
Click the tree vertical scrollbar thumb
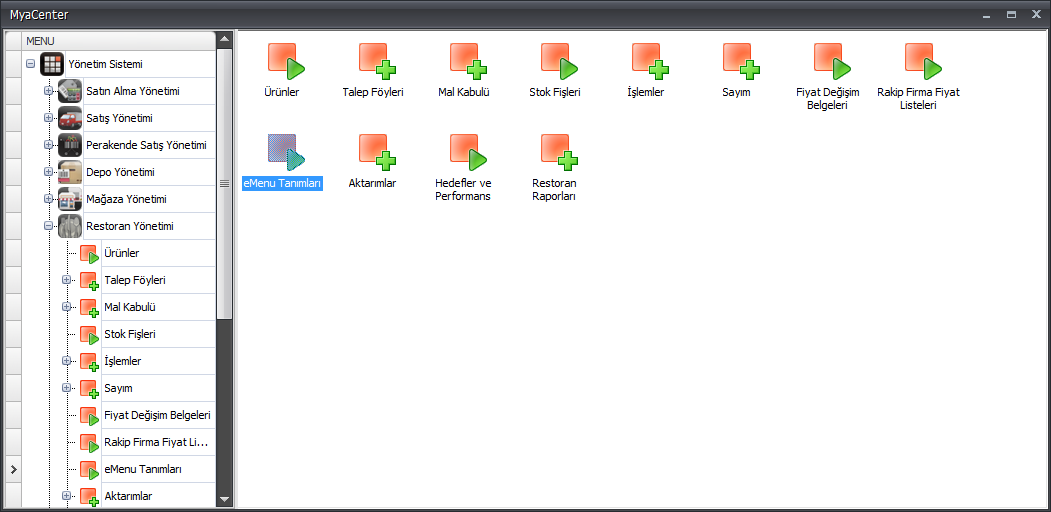pos(224,183)
